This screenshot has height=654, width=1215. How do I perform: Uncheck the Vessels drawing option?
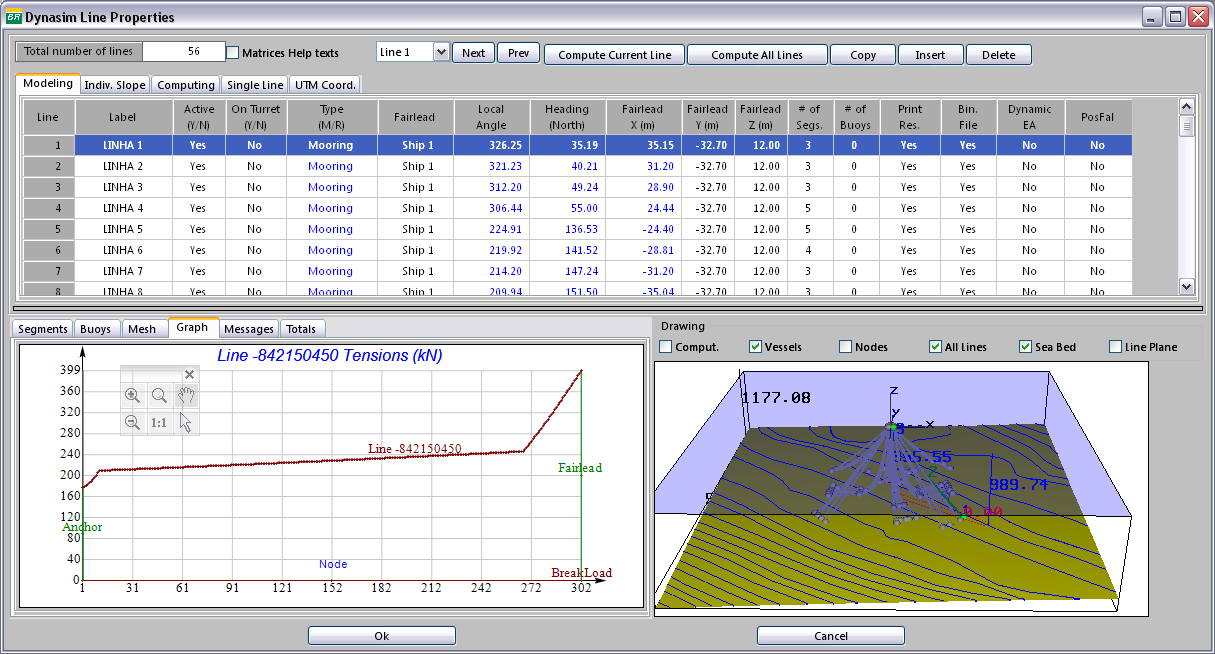(x=755, y=347)
